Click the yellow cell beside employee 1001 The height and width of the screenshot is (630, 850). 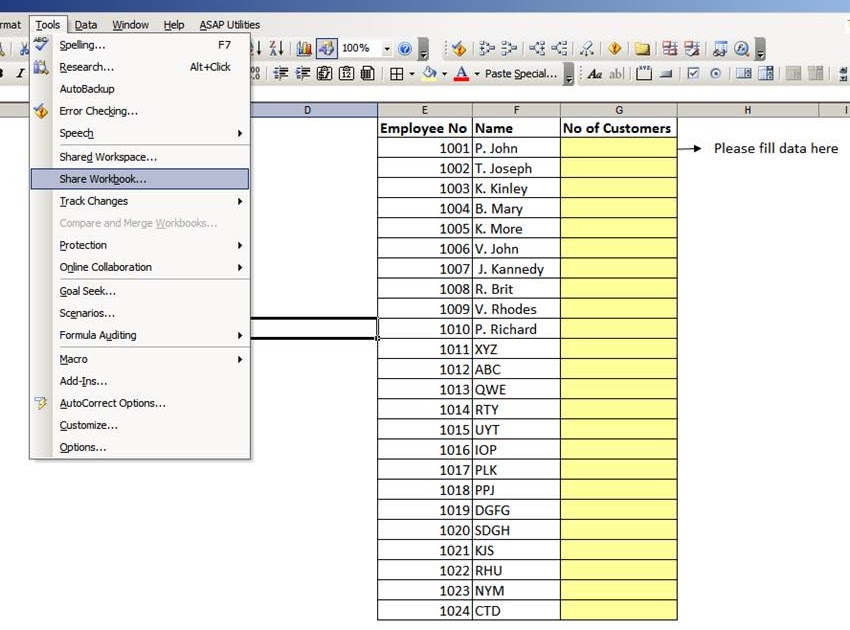click(x=618, y=148)
